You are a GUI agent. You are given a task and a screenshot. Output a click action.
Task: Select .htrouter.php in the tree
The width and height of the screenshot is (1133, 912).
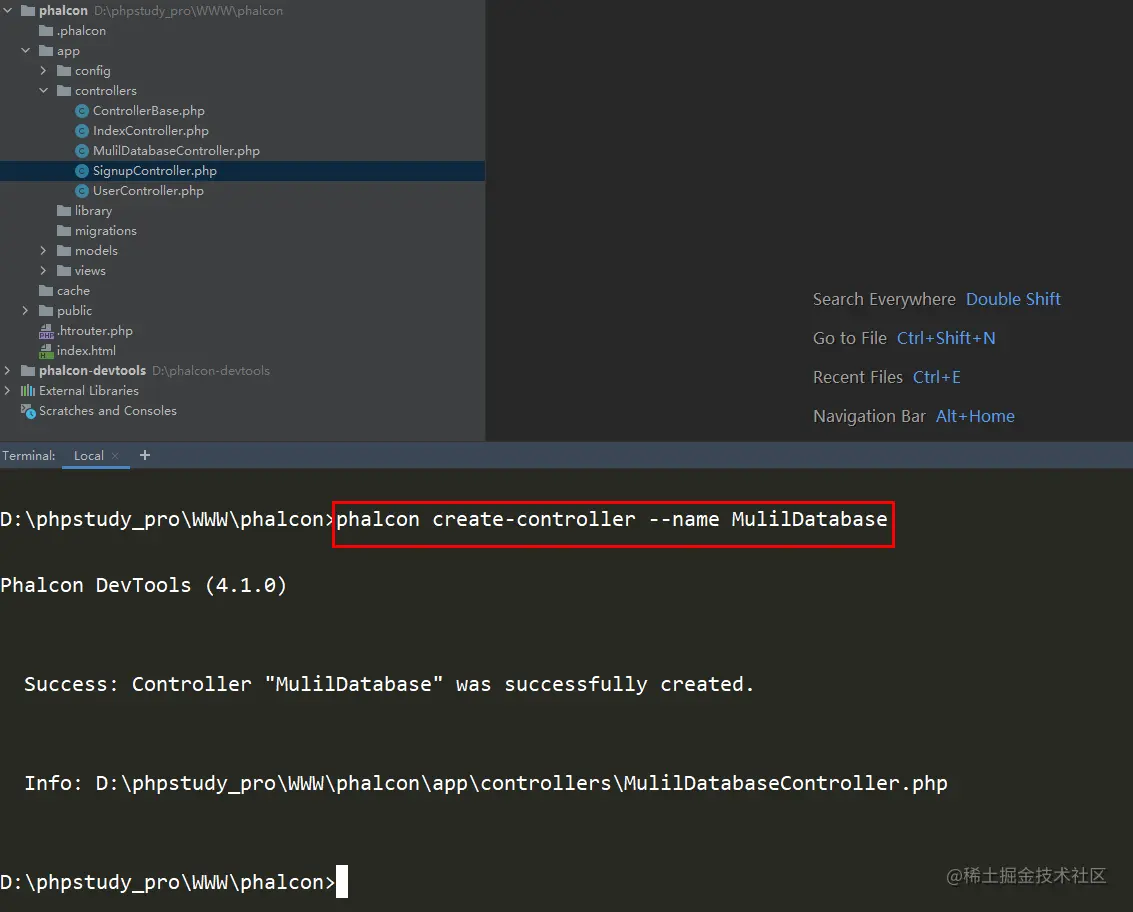point(95,331)
